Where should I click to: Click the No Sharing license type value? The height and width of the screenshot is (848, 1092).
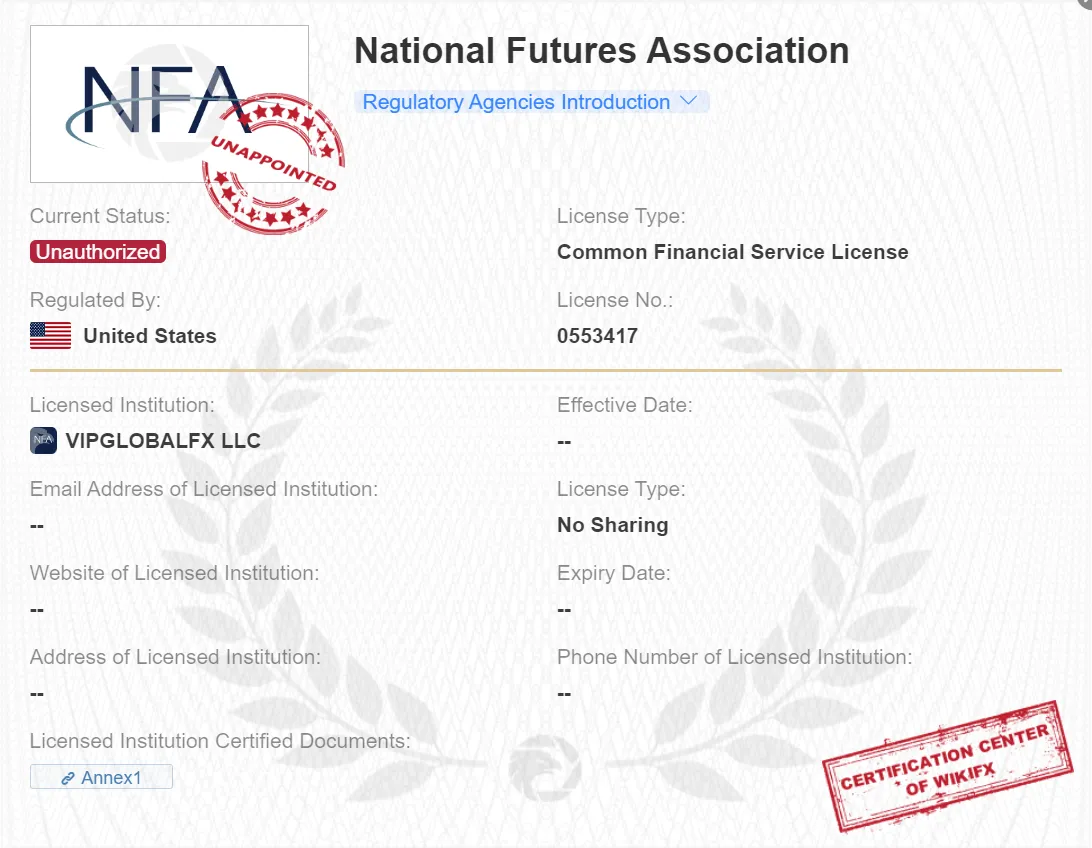pos(613,525)
